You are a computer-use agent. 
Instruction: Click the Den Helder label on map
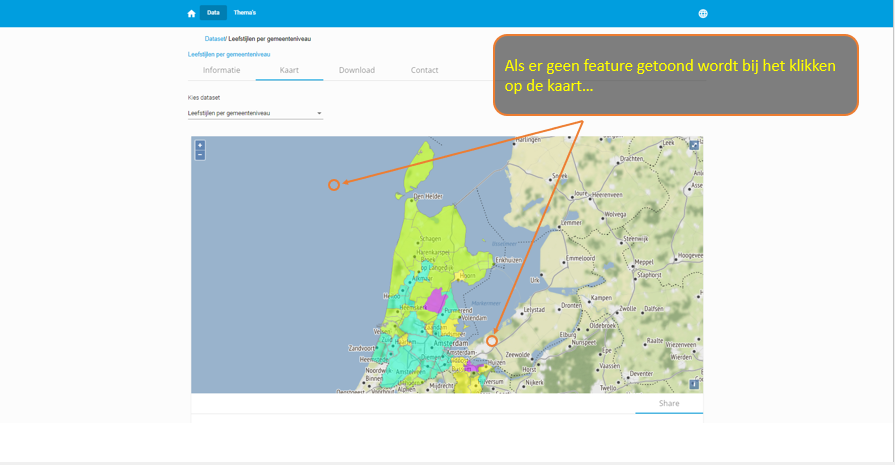pyautogui.click(x=428, y=196)
